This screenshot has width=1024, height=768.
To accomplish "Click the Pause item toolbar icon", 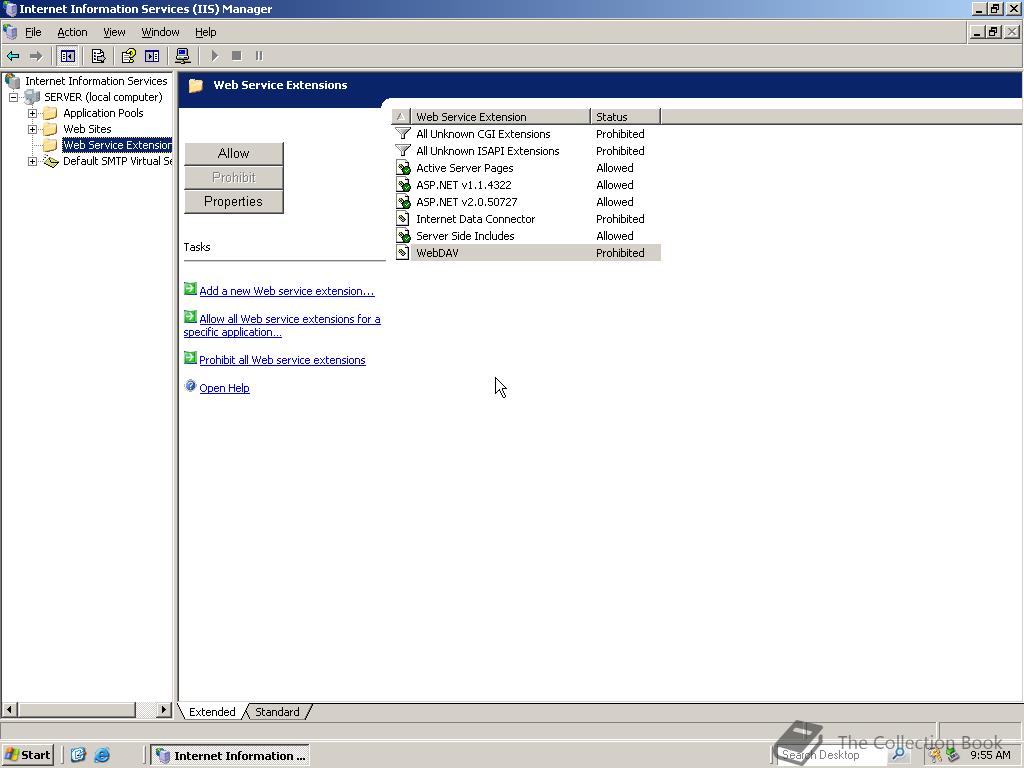I will pyautogui.click(x=259, y=56).
